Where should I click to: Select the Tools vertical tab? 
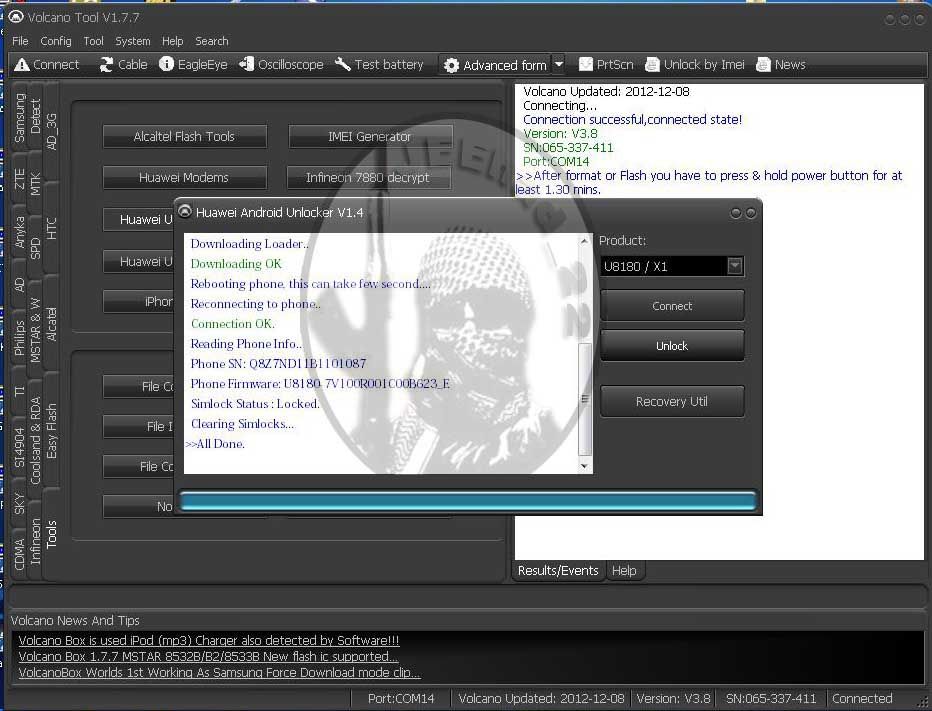pyautogui.click(x=52, y=533)
